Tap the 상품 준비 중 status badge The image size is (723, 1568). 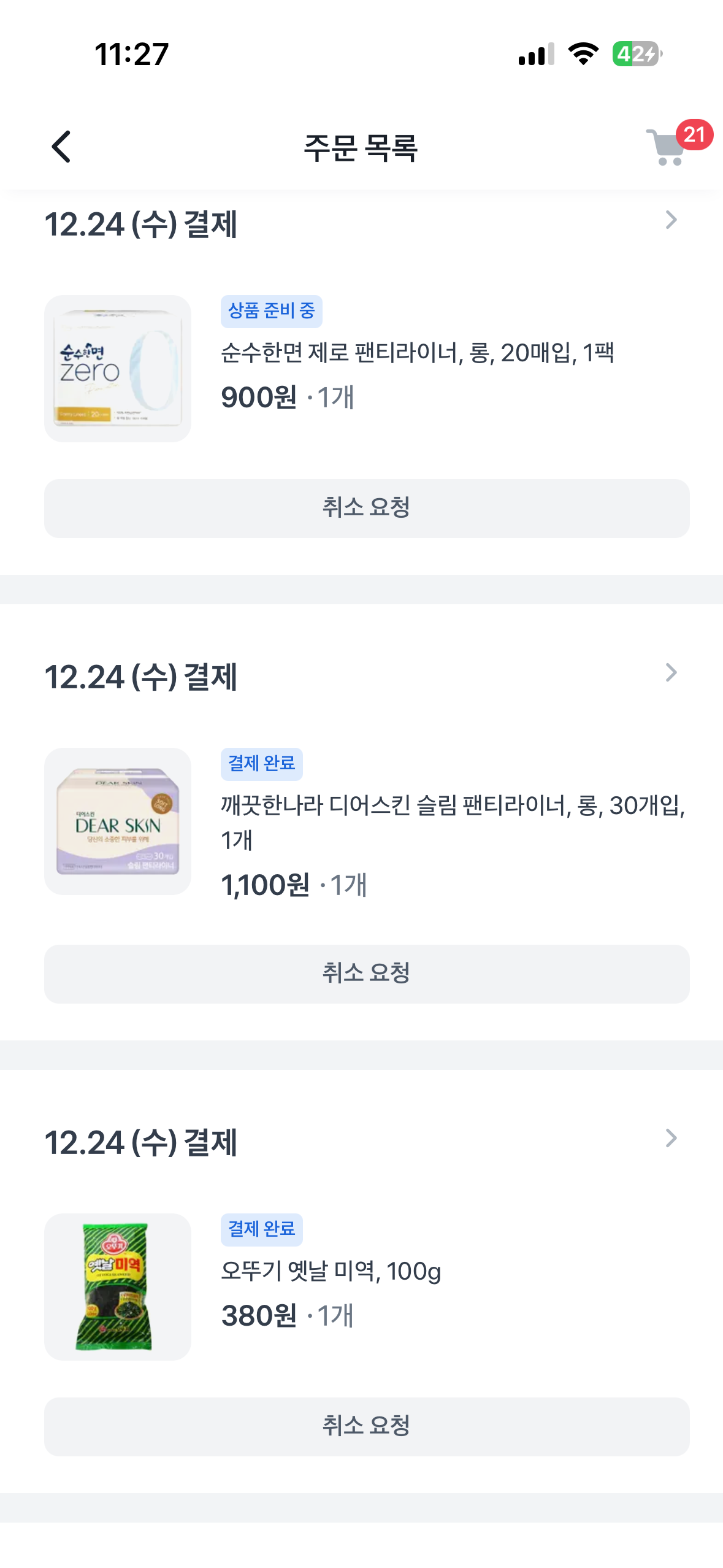[x=271, y=311]
